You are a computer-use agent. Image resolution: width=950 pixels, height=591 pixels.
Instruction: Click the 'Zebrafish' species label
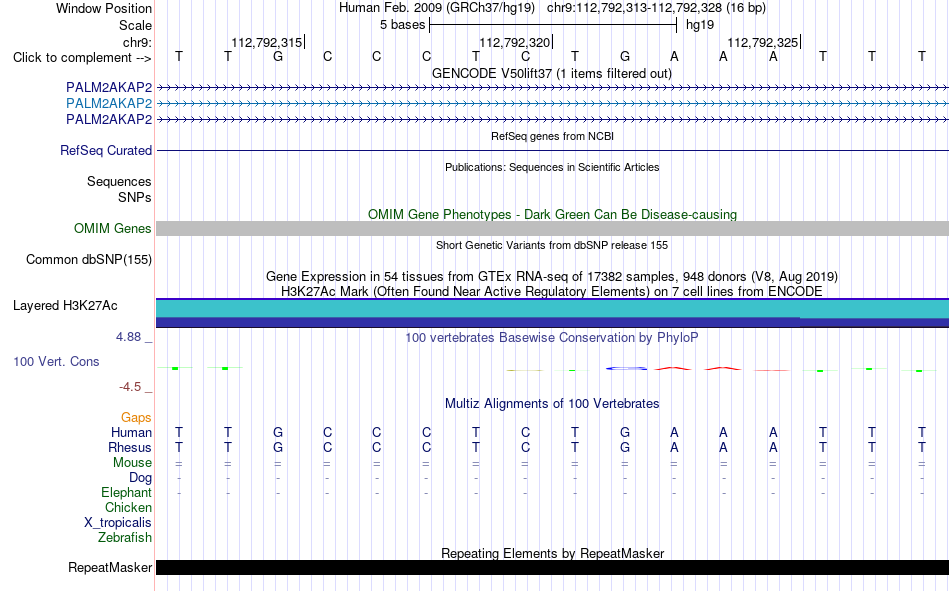[x=125, y=538]
